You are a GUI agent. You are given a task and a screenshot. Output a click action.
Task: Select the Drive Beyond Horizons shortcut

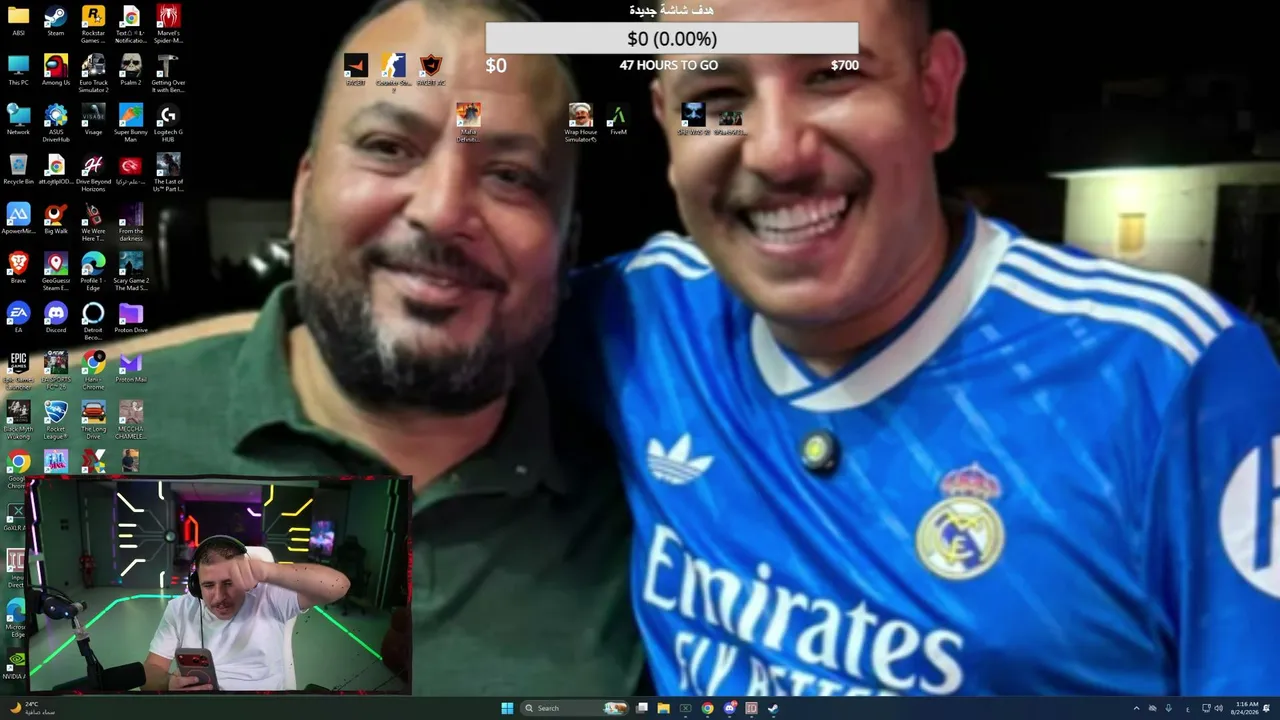(x=93, y=173)
